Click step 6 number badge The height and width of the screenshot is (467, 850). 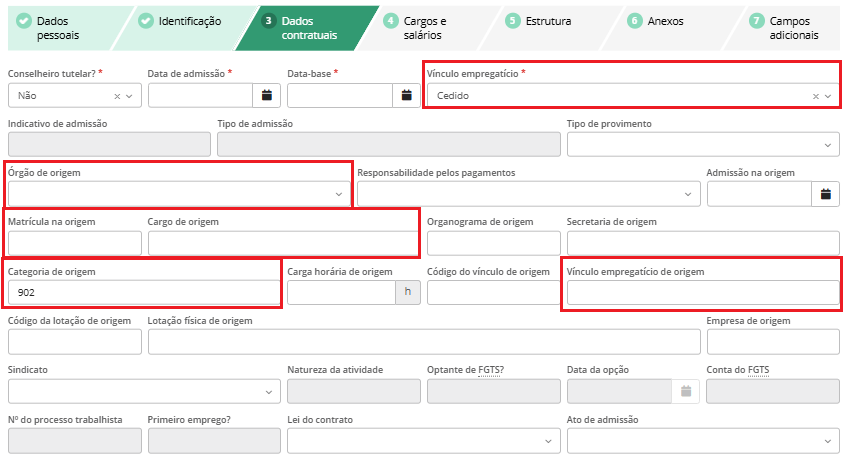[x=634, y=21]
